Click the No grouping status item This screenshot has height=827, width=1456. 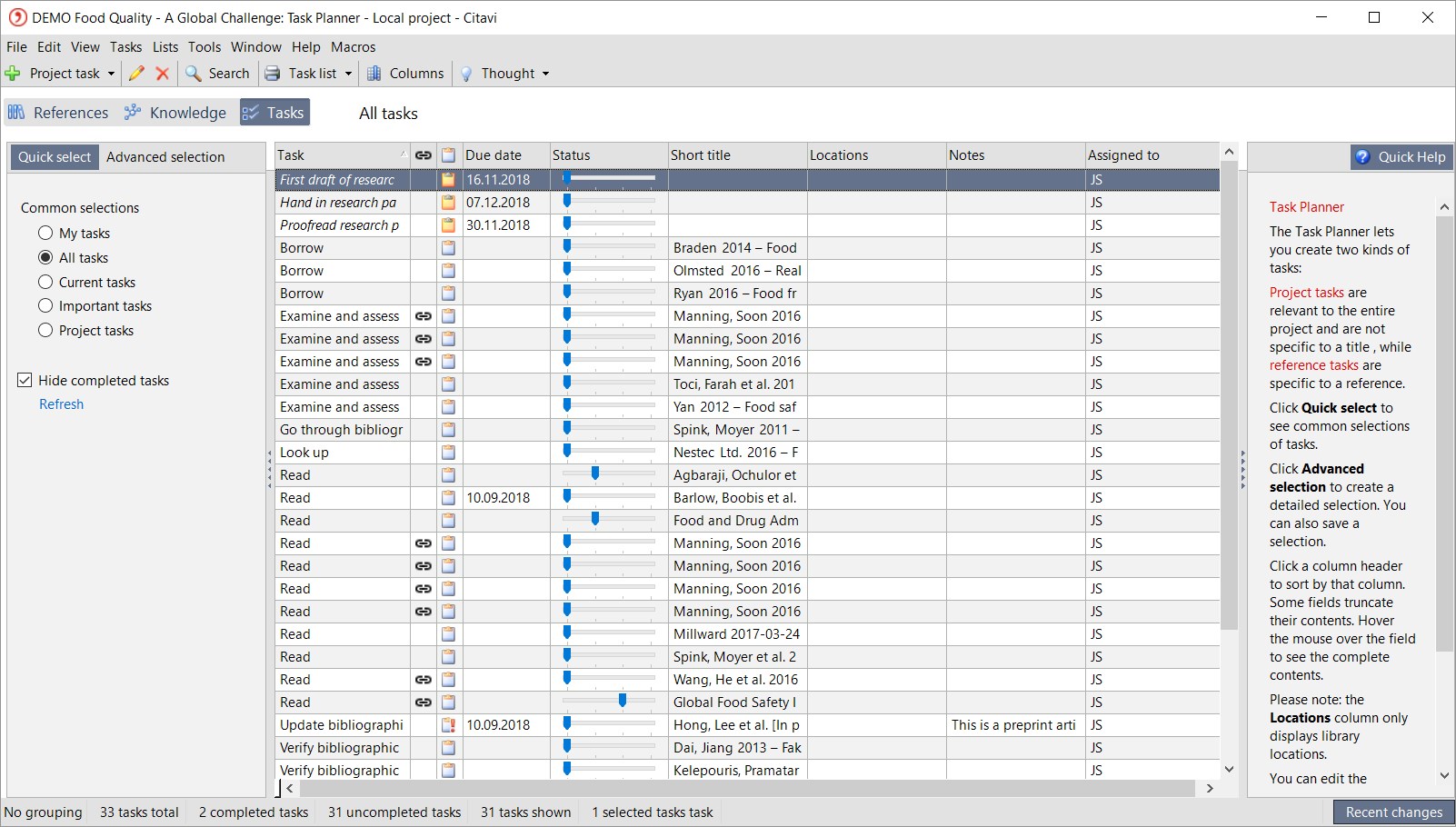(x=43, y=812)
